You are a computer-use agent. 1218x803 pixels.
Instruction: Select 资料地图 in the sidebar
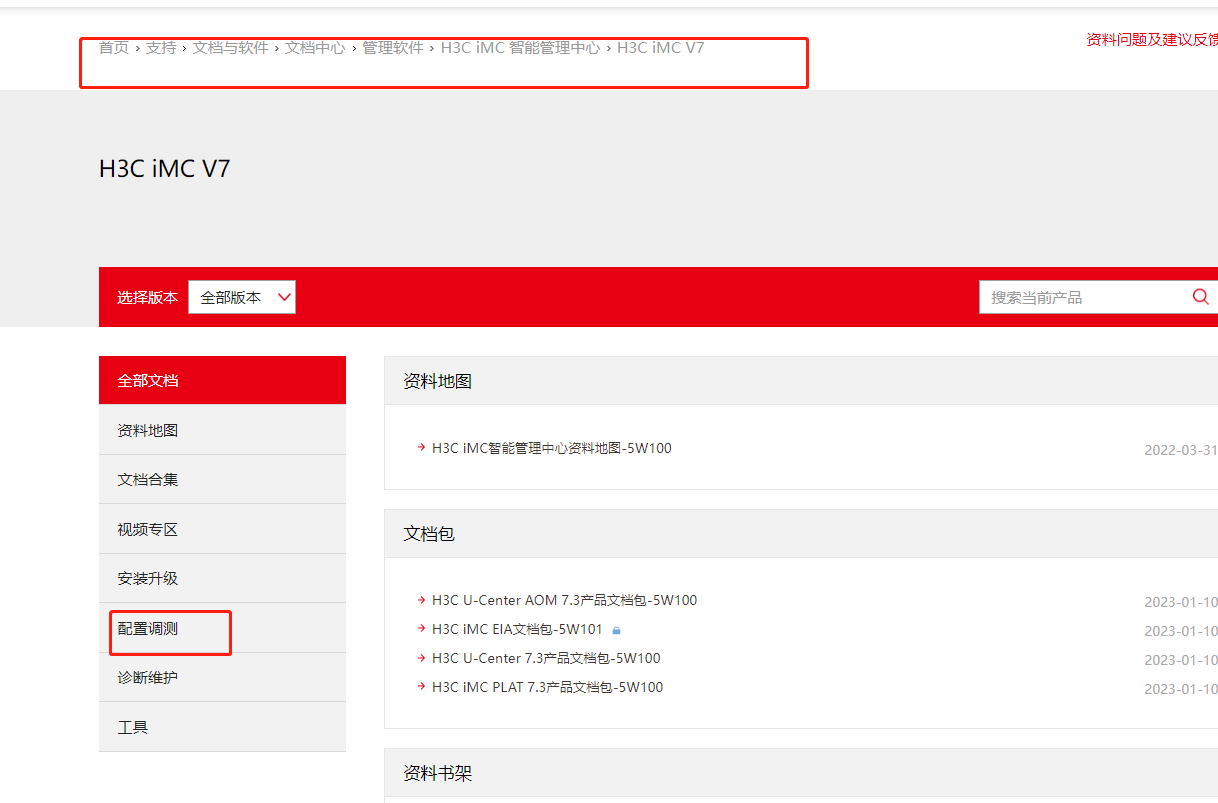[222, 430]
